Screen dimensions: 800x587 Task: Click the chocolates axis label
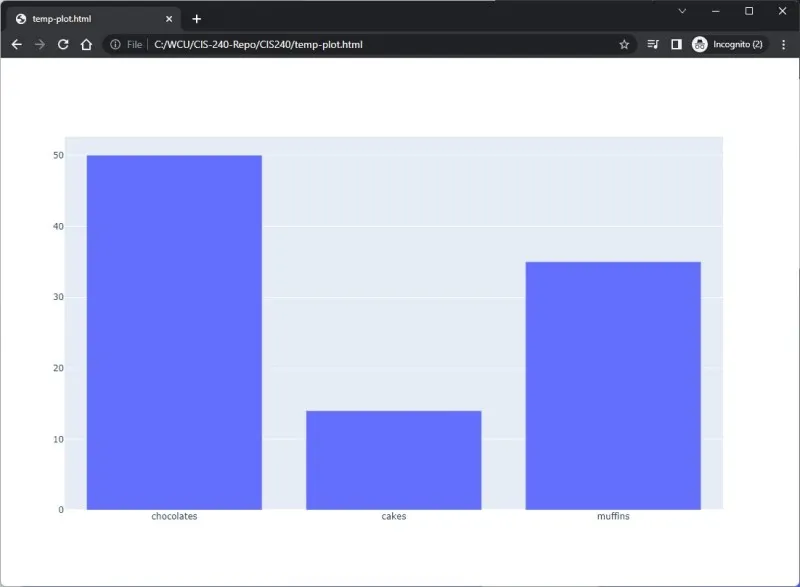click(x=174, y=516)
